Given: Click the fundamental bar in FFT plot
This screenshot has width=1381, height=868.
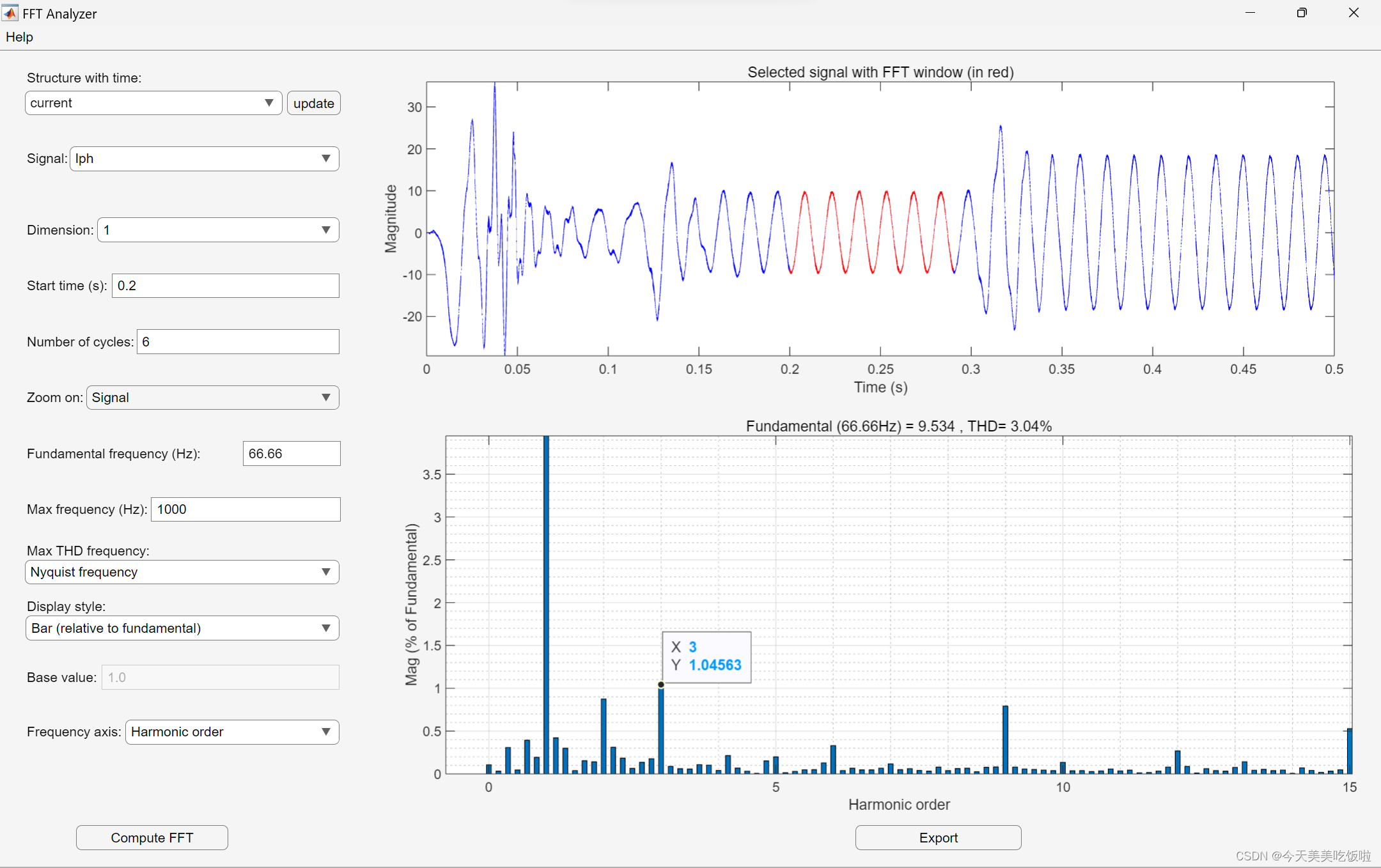Looking at the screenshot, I should (x=546, y=604).
